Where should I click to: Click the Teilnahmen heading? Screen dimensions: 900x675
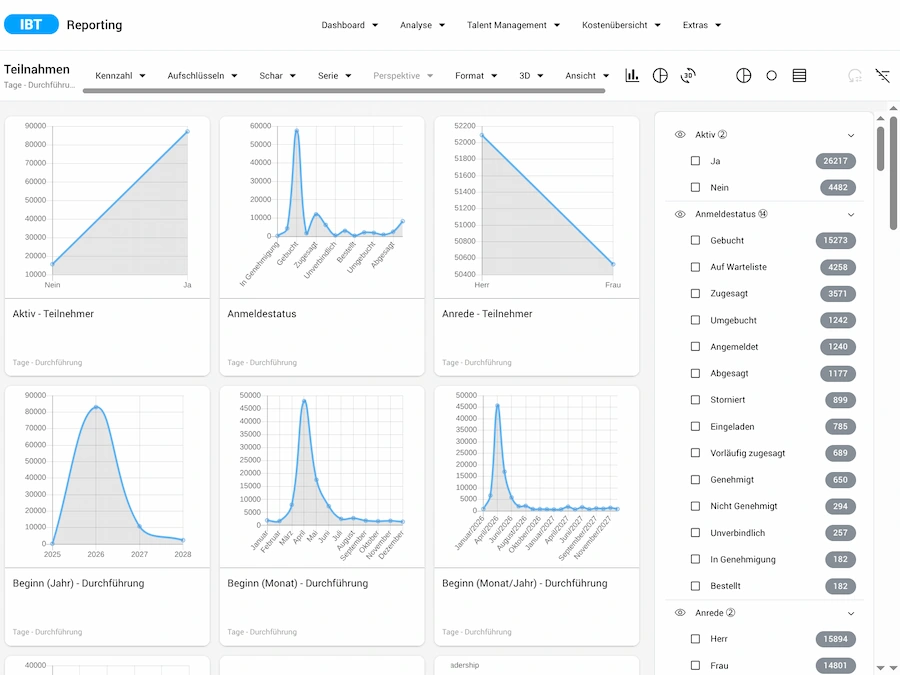(37, 69)
